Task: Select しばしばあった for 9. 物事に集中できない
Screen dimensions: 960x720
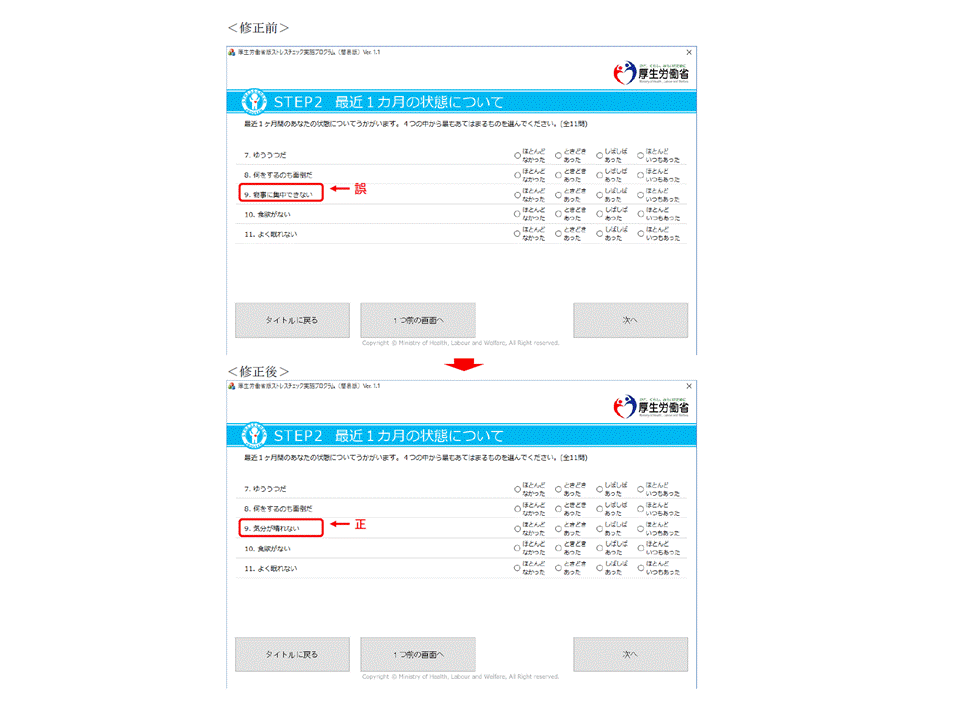Action: point(599,195)
